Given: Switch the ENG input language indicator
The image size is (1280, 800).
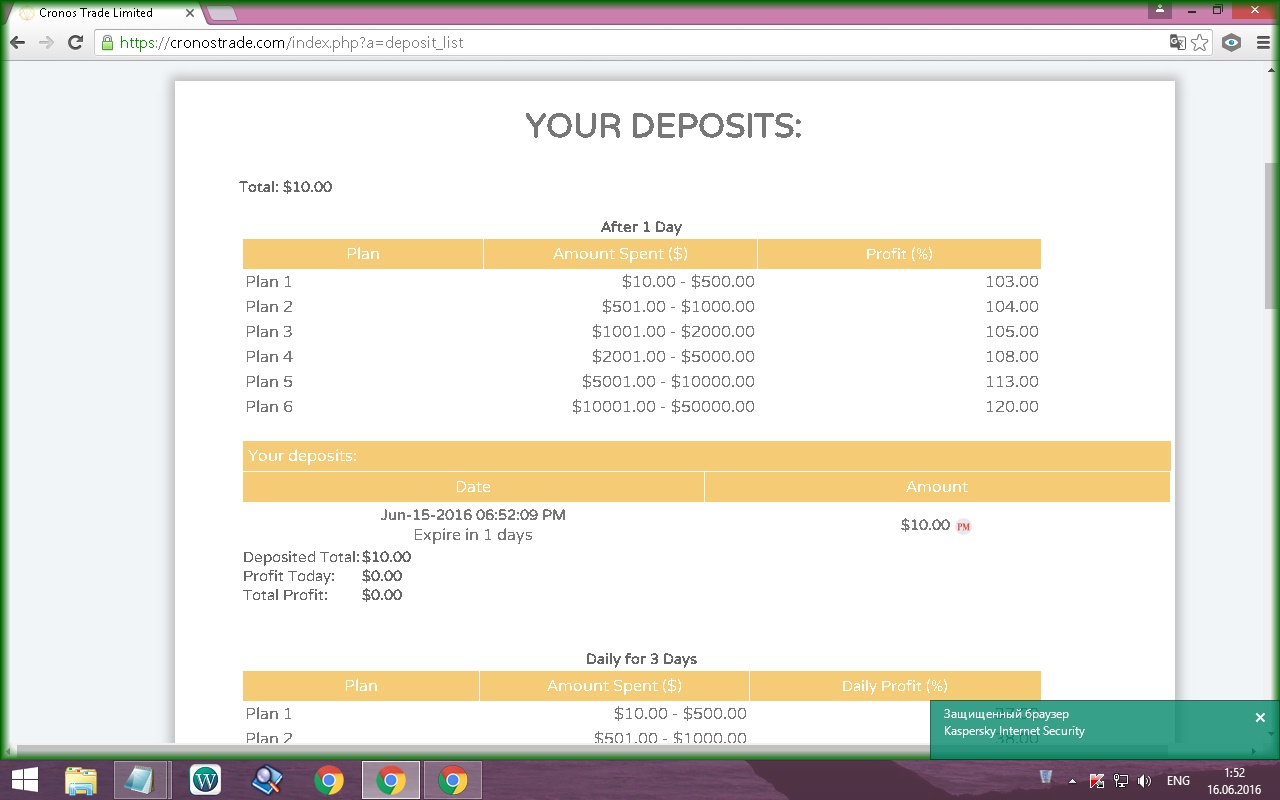Looking at the screenshot, I should [1178, 781].
